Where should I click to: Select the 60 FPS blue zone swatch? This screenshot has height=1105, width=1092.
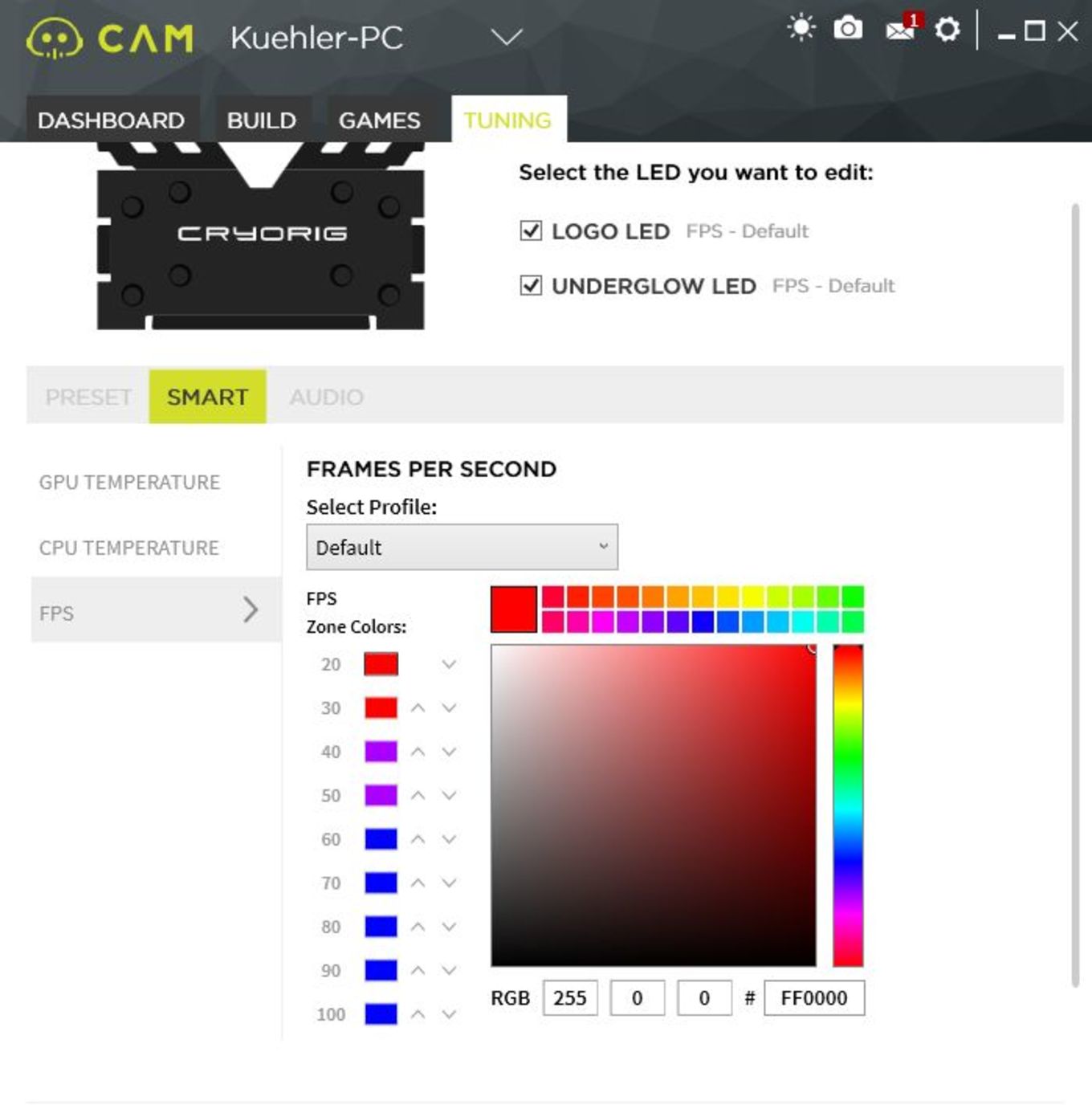pos(381,839)
